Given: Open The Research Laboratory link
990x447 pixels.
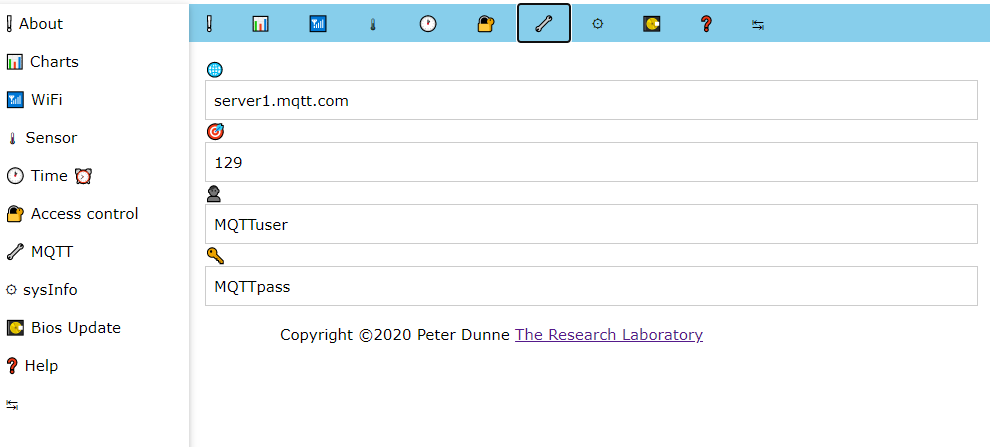Looking at the screenshot, I should tap(609, 335).
